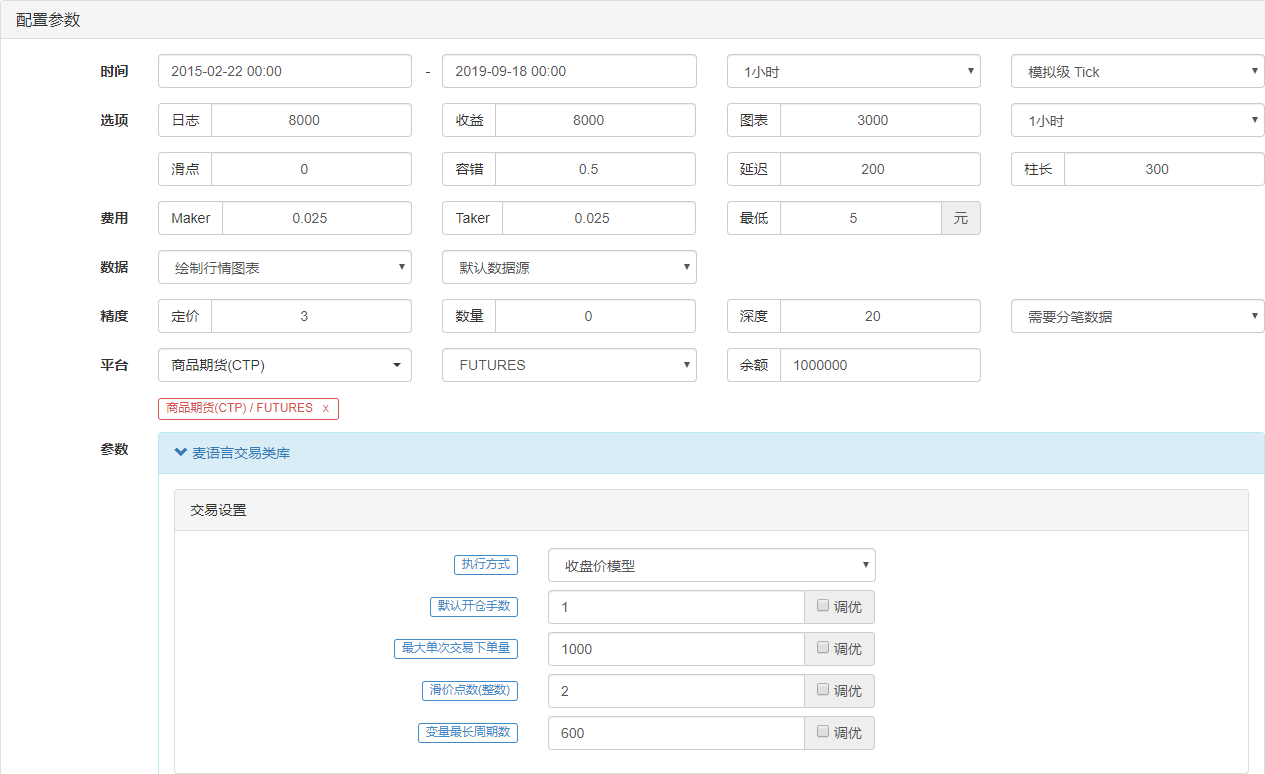Click the Maker fee input
This screenshot has width=1265, height=774.
[x=316, y=218]
